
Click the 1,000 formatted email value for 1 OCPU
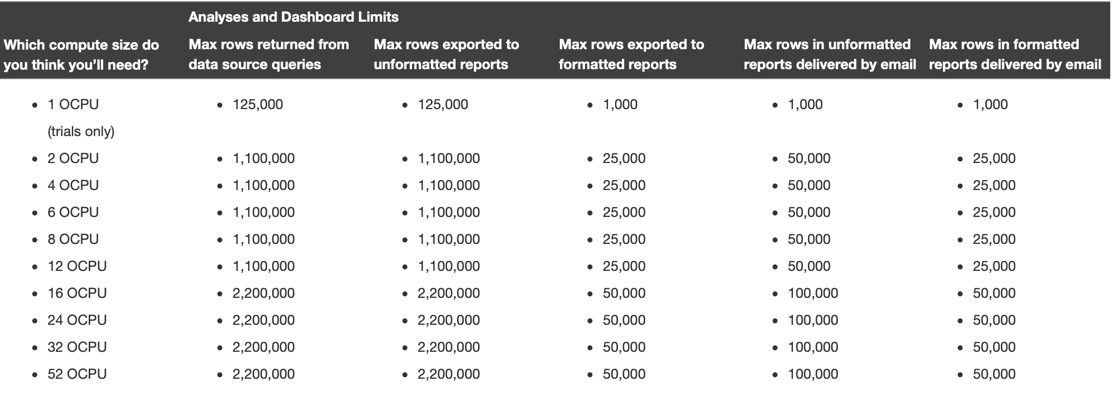coord(990,104)
